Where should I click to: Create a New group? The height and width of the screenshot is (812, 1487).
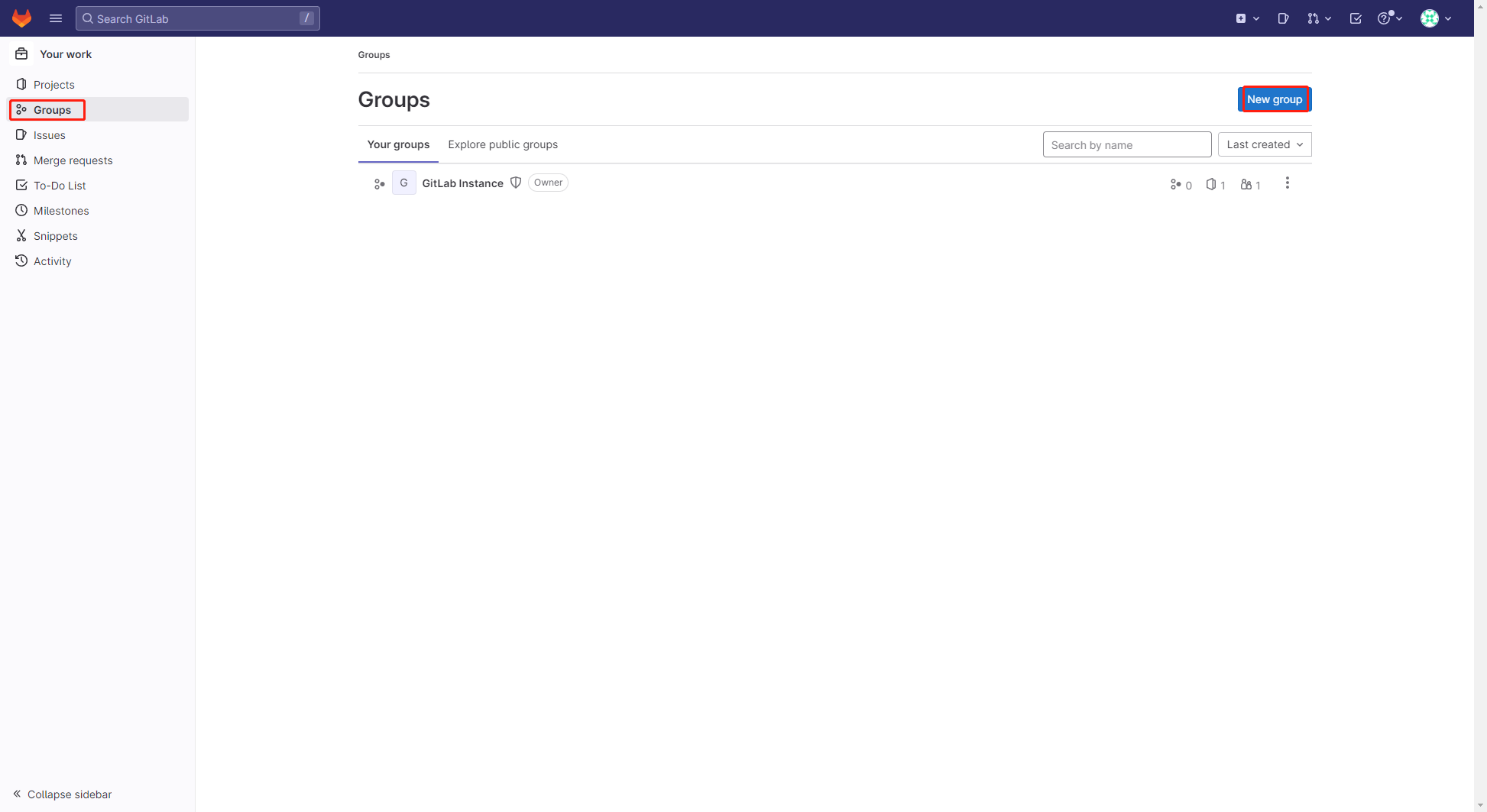point(1275,99)
